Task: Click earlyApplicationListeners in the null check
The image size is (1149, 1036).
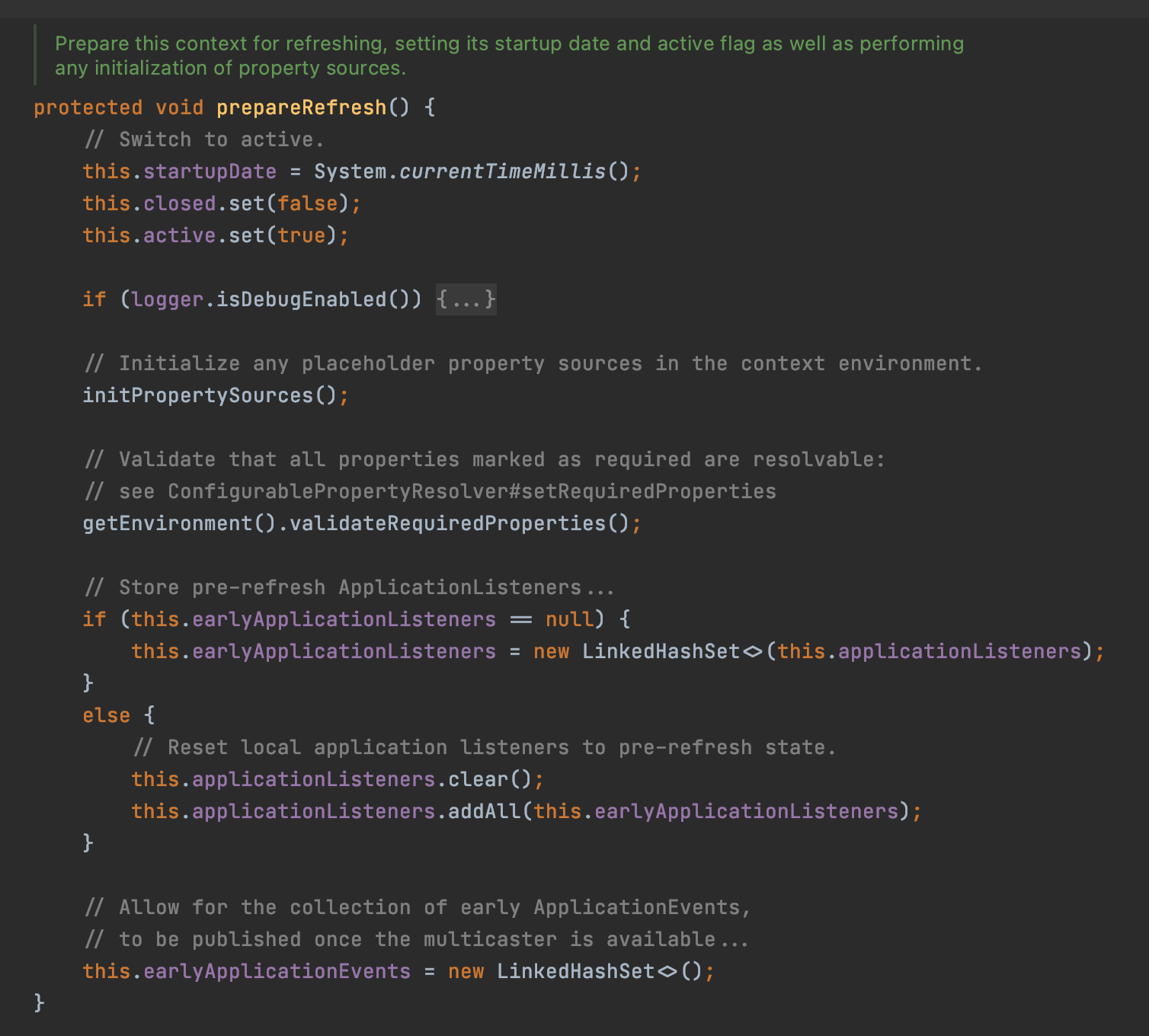Action: (344, 619)
